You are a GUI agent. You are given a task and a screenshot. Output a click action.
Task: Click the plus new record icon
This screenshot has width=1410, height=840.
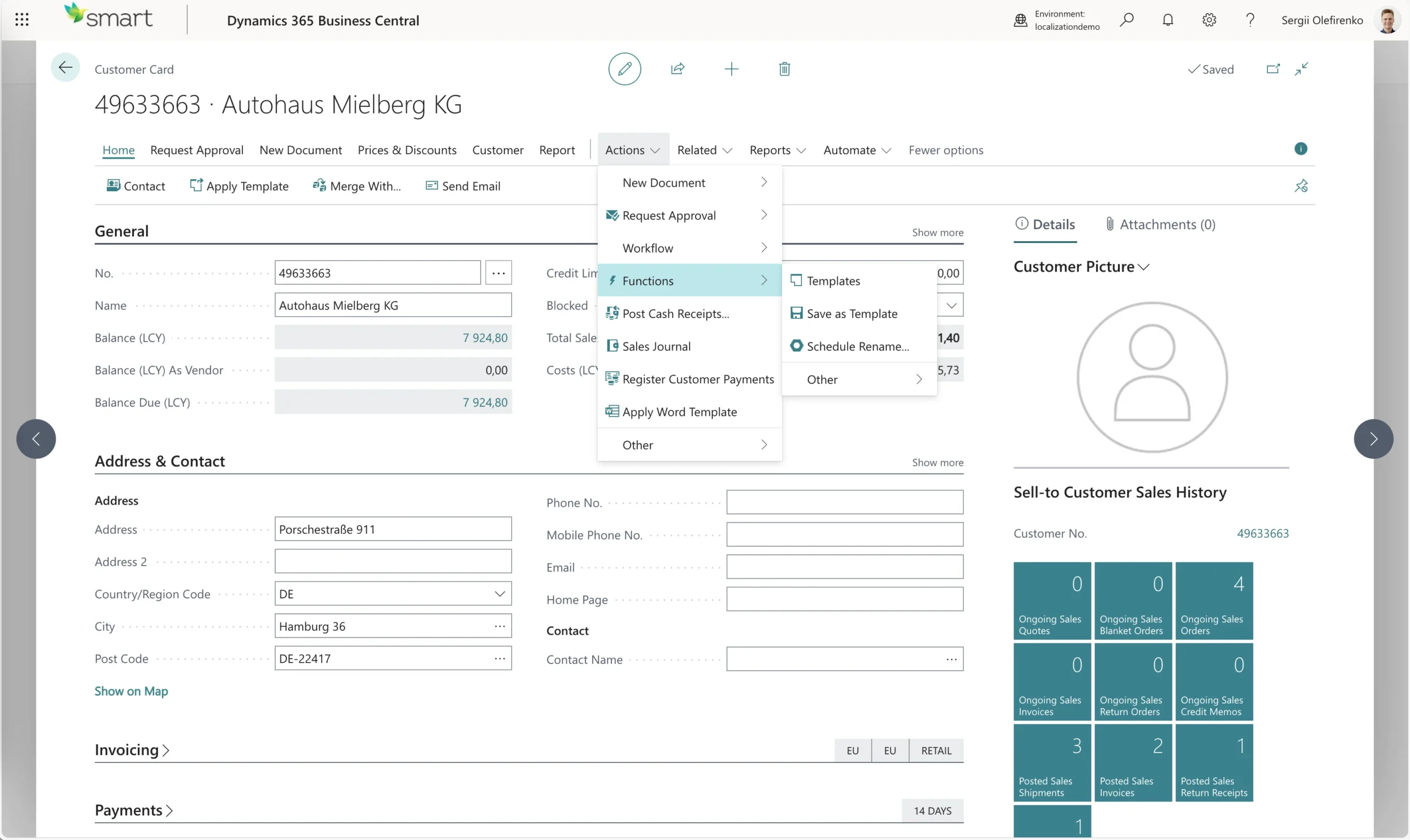pyautogui.click(x=731, y=69)
